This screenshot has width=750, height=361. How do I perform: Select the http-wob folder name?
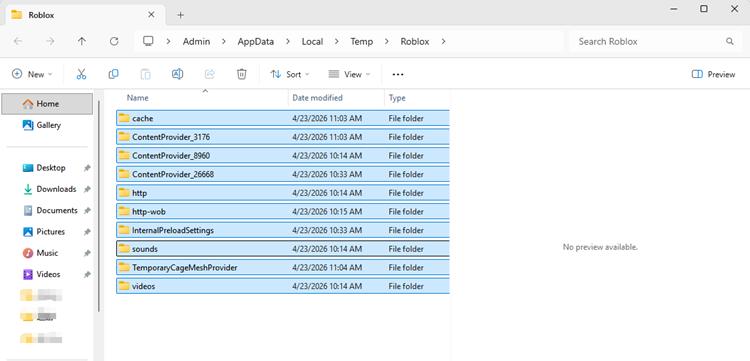click(x=149, y=212)
